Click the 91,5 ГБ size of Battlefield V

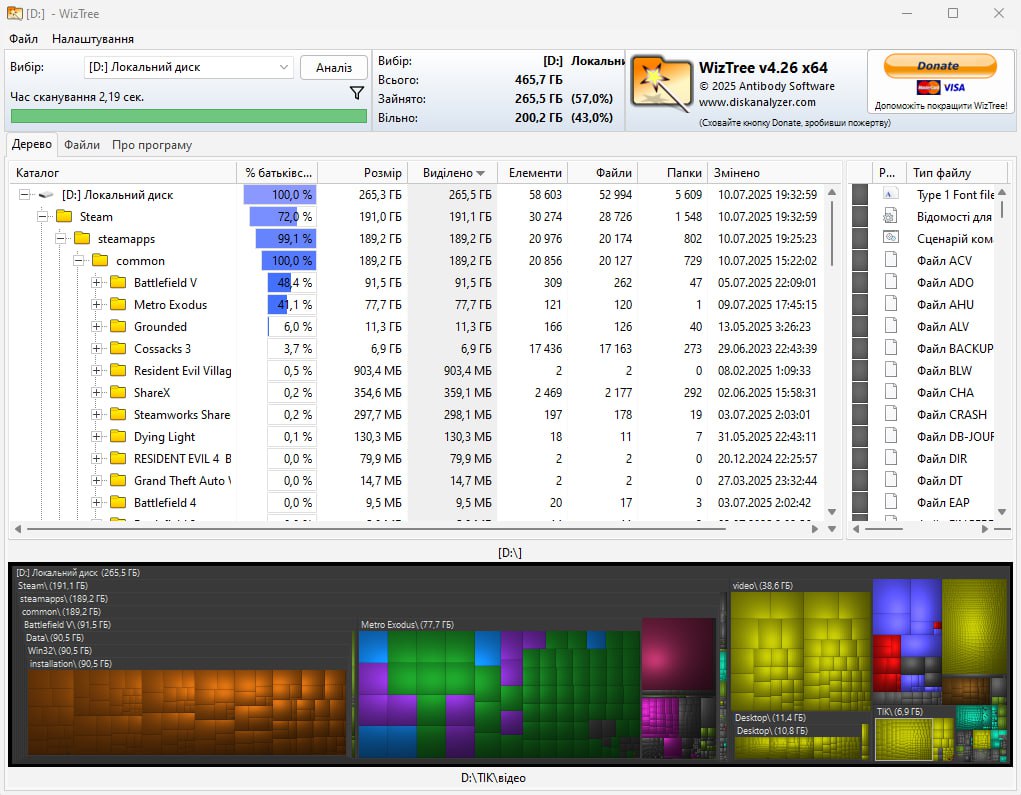[x=383, y=283]
